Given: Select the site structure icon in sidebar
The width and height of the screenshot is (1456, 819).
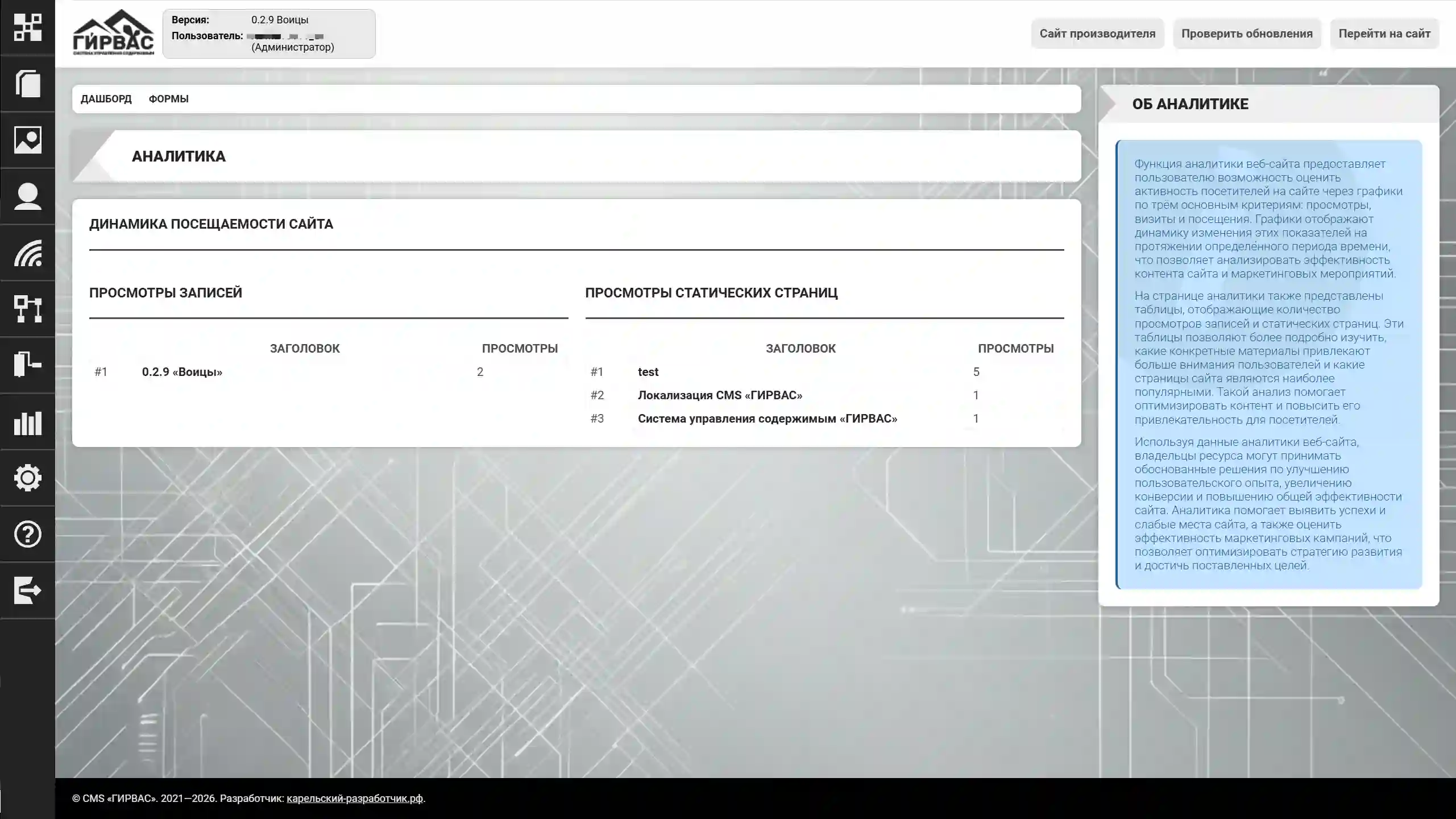Looking at the screenshot, I should pos(27,309).
